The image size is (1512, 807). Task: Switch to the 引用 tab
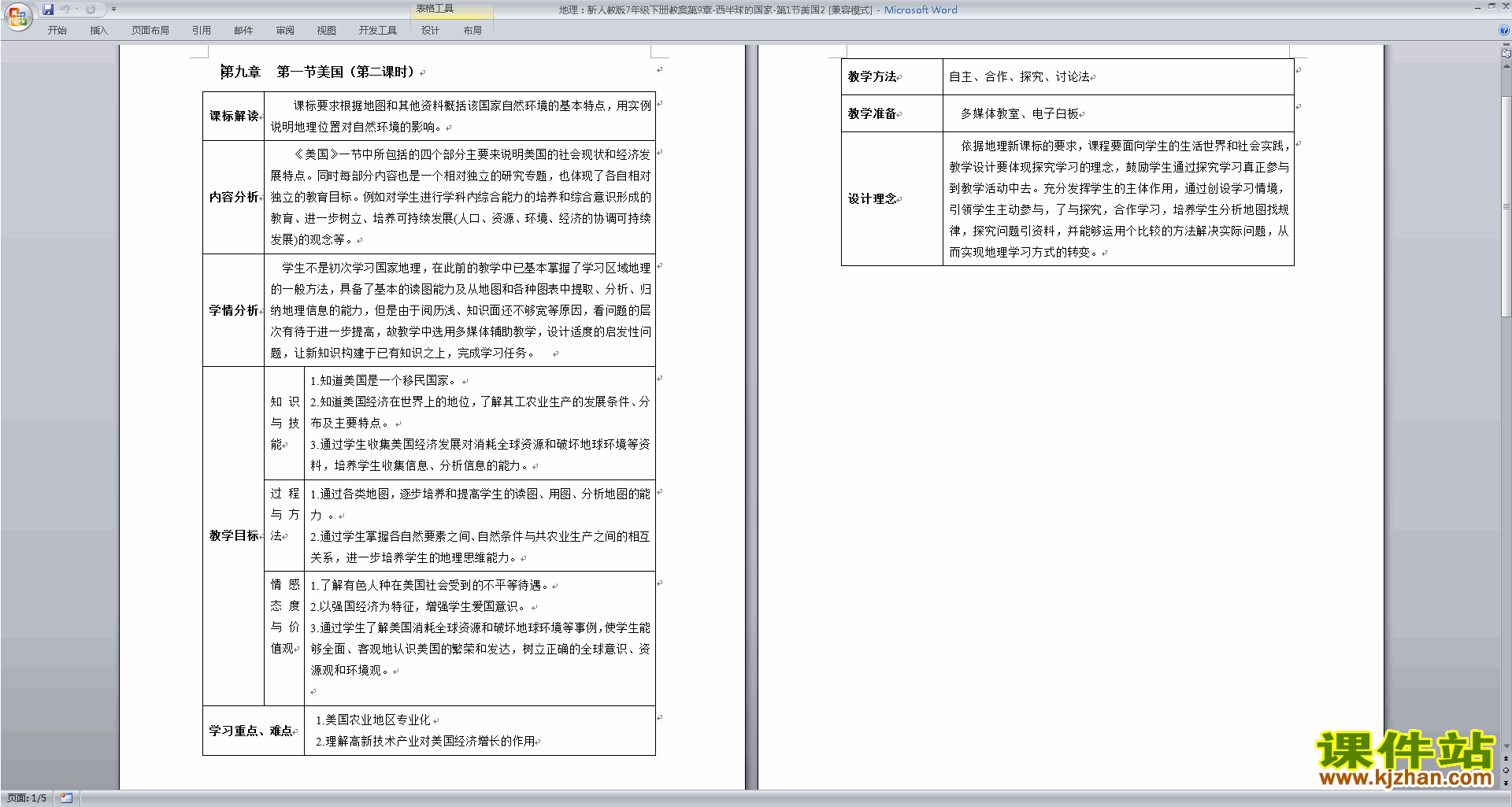[x=201, y=30]
